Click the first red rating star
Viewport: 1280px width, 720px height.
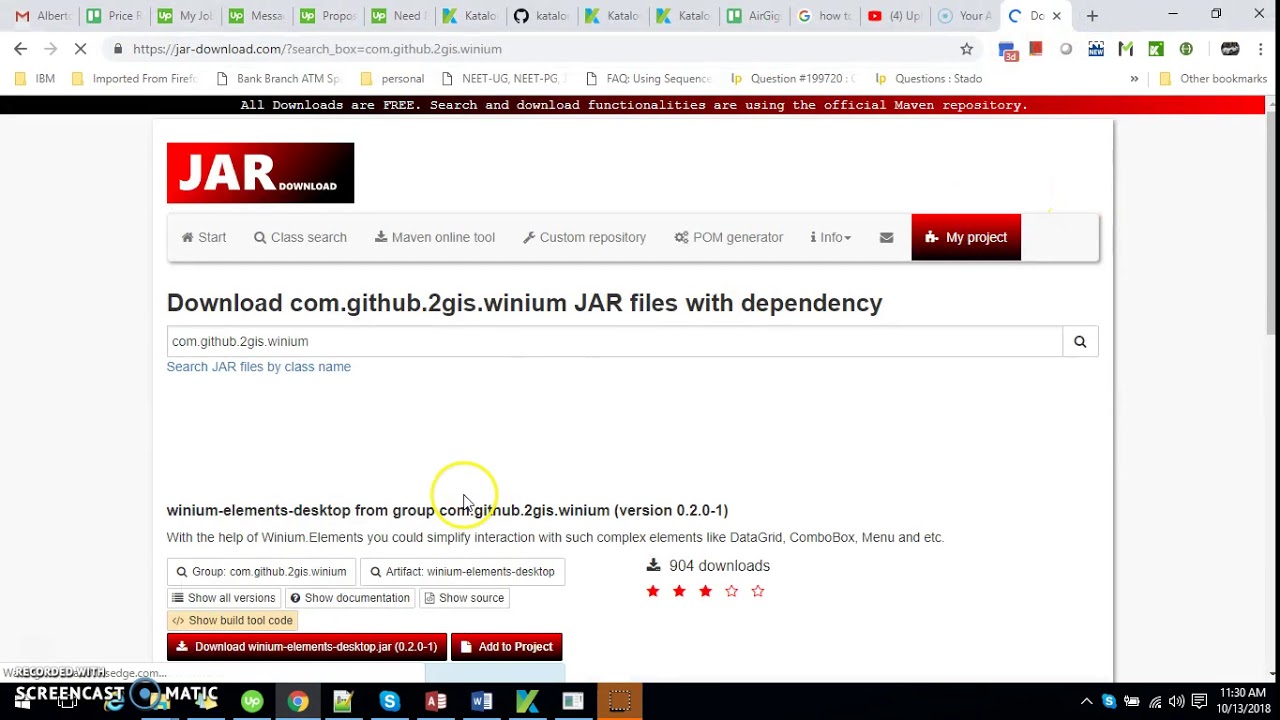click(x=653, y=592)
